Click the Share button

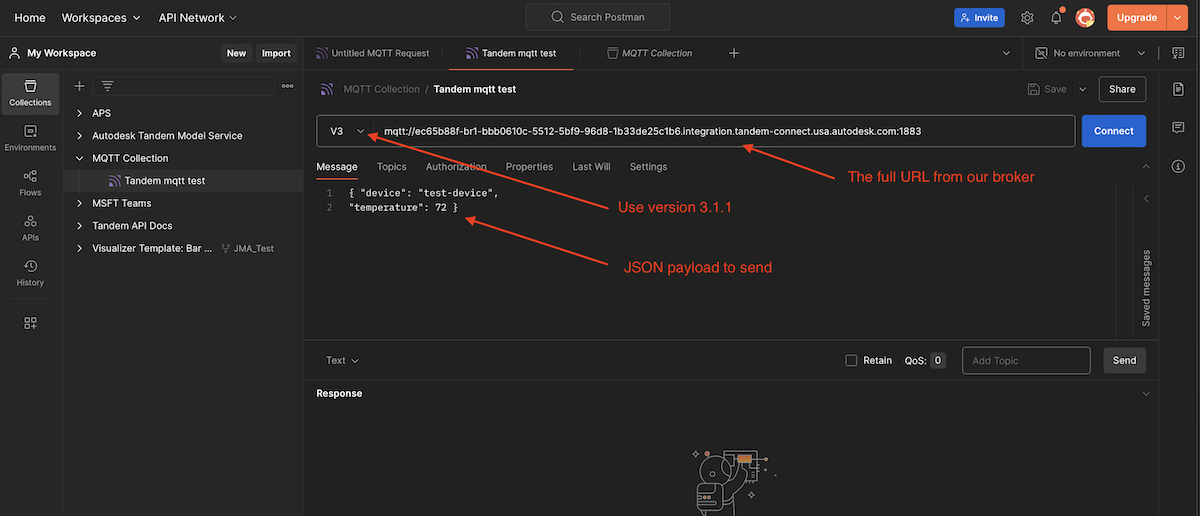(1122, 89)
